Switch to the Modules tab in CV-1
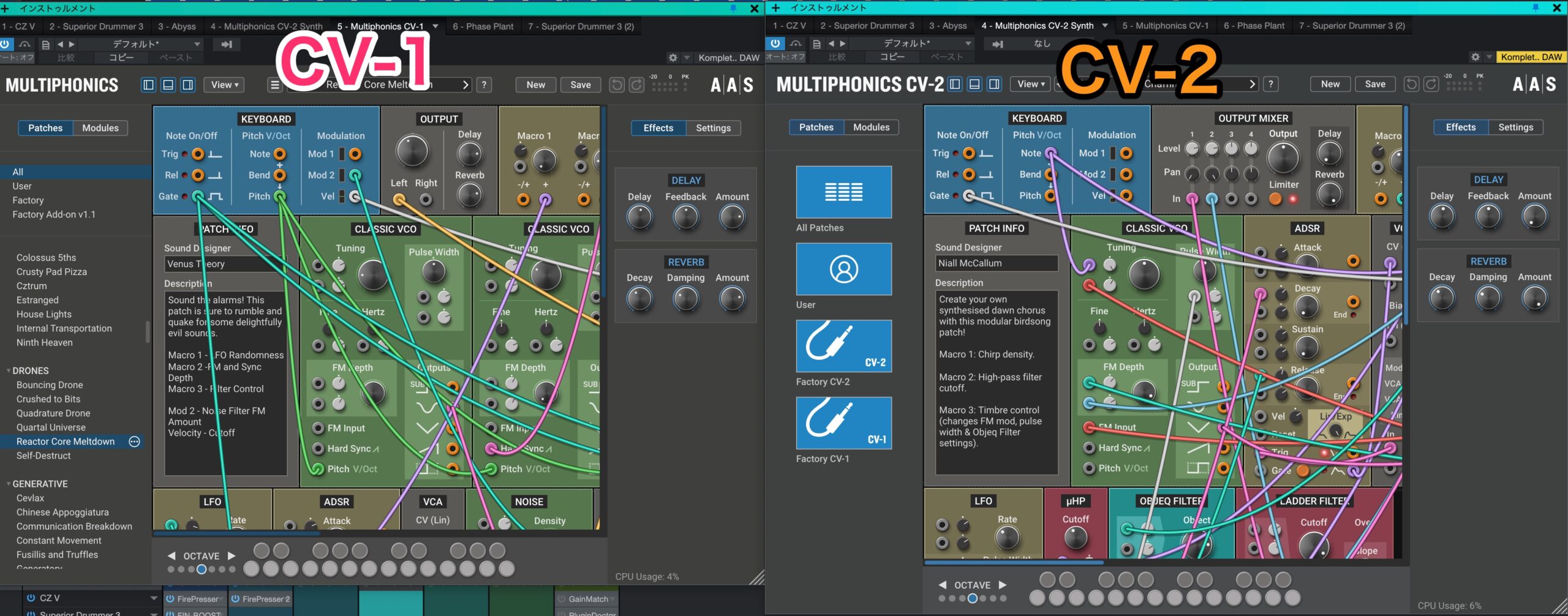The width and height of the screenshot is (1568, 616). coord(100,128)
